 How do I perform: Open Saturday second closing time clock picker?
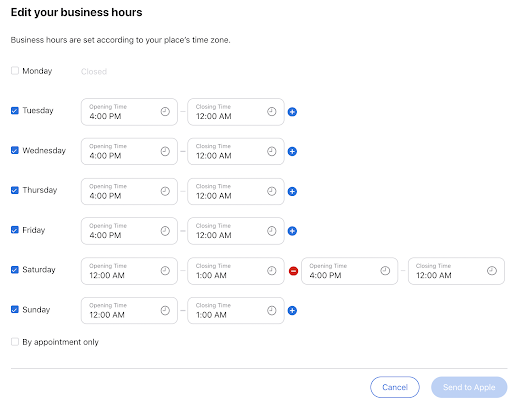click(492, 271)
